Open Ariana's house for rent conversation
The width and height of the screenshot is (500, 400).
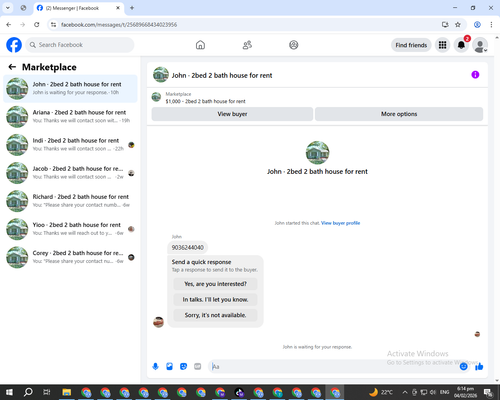tap(70, 116)
